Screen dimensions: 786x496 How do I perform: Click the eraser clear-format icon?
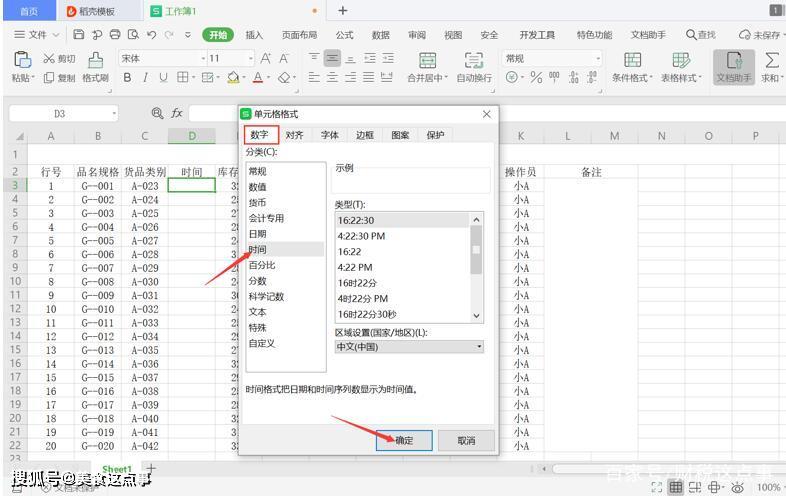pyautogui.click(x=284, y=77)
